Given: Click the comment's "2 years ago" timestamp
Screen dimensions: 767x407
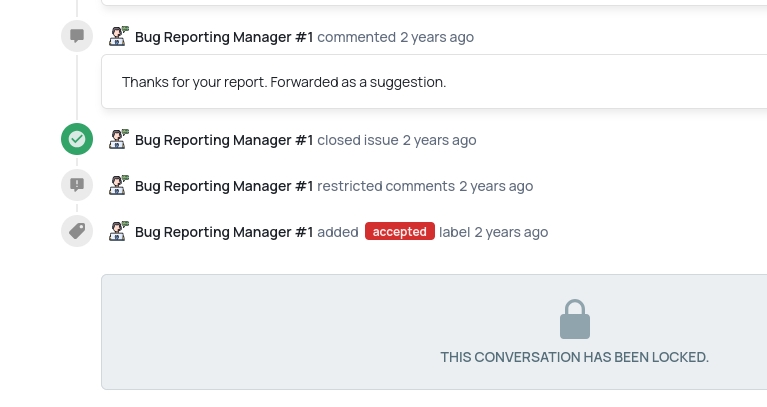Looking at the screenshot, I should (x=437, y=37).
